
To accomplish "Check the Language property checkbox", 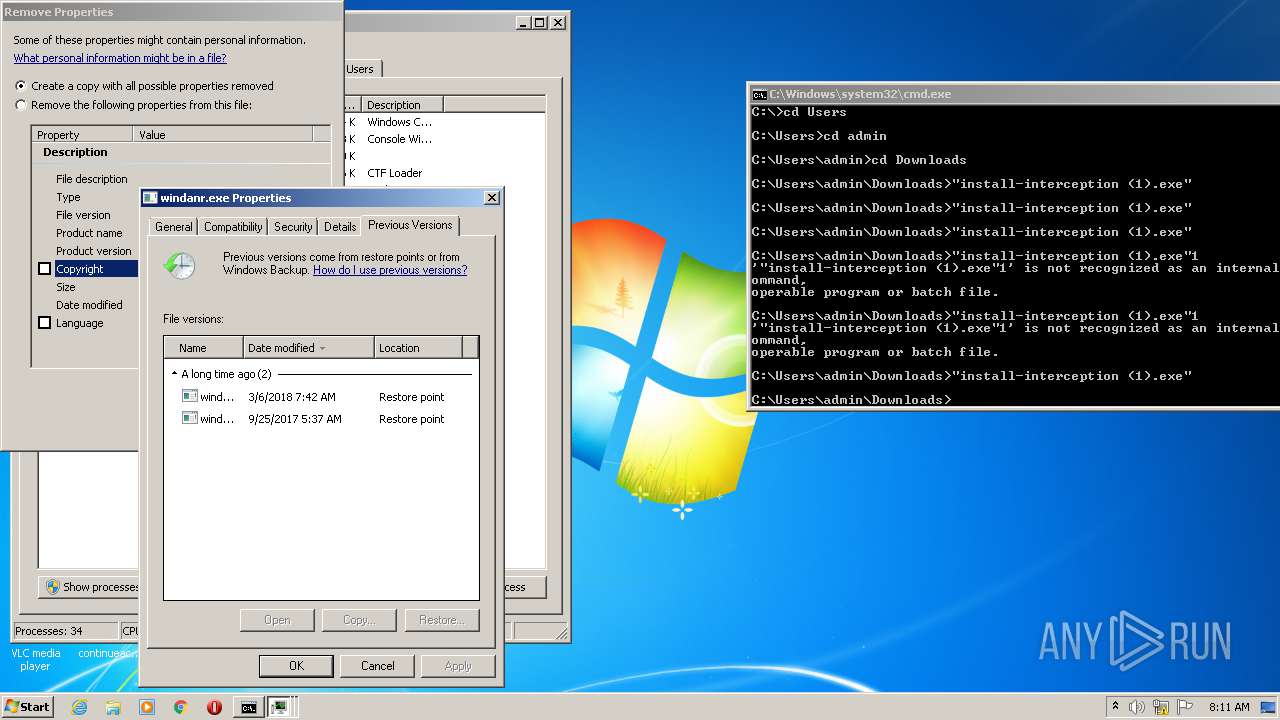I will 44,323.
